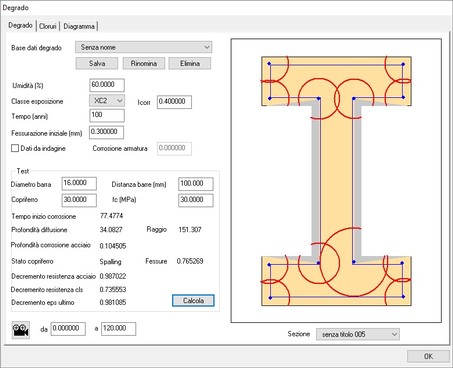Confirm with the OK button
Image resolution: width=453 pixels, height=368 pixels.
click(x=428, y=356)
